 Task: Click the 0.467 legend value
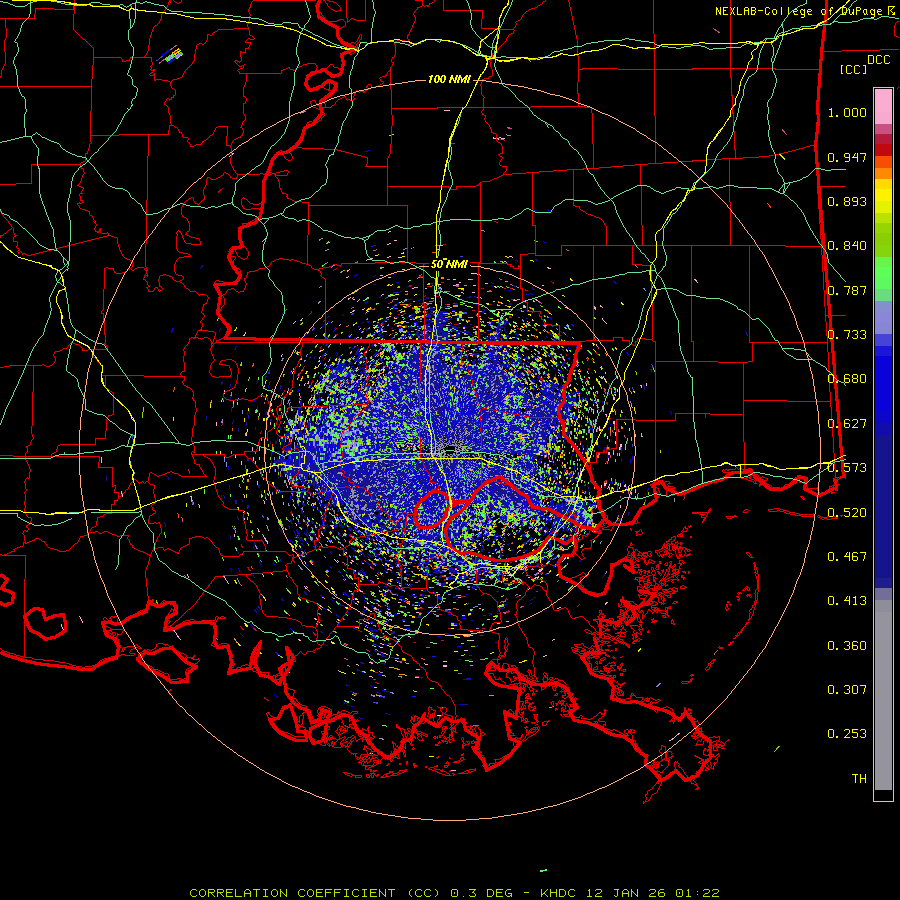[x=847, y=557]
